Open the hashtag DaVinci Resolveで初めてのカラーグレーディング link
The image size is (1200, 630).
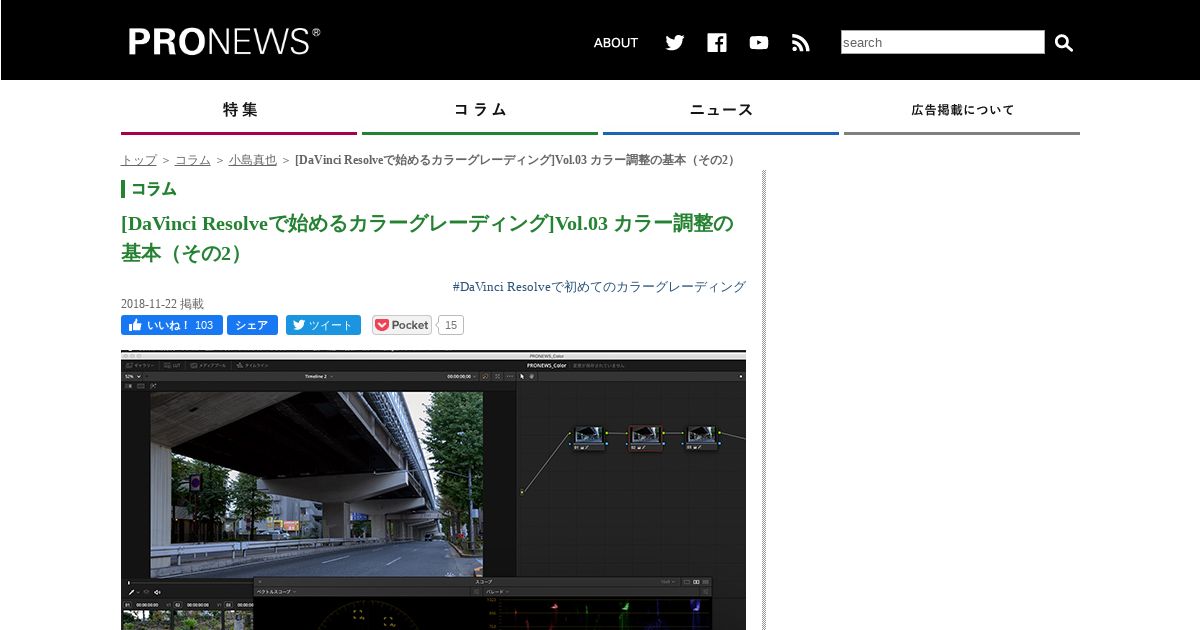pos(599,287)
